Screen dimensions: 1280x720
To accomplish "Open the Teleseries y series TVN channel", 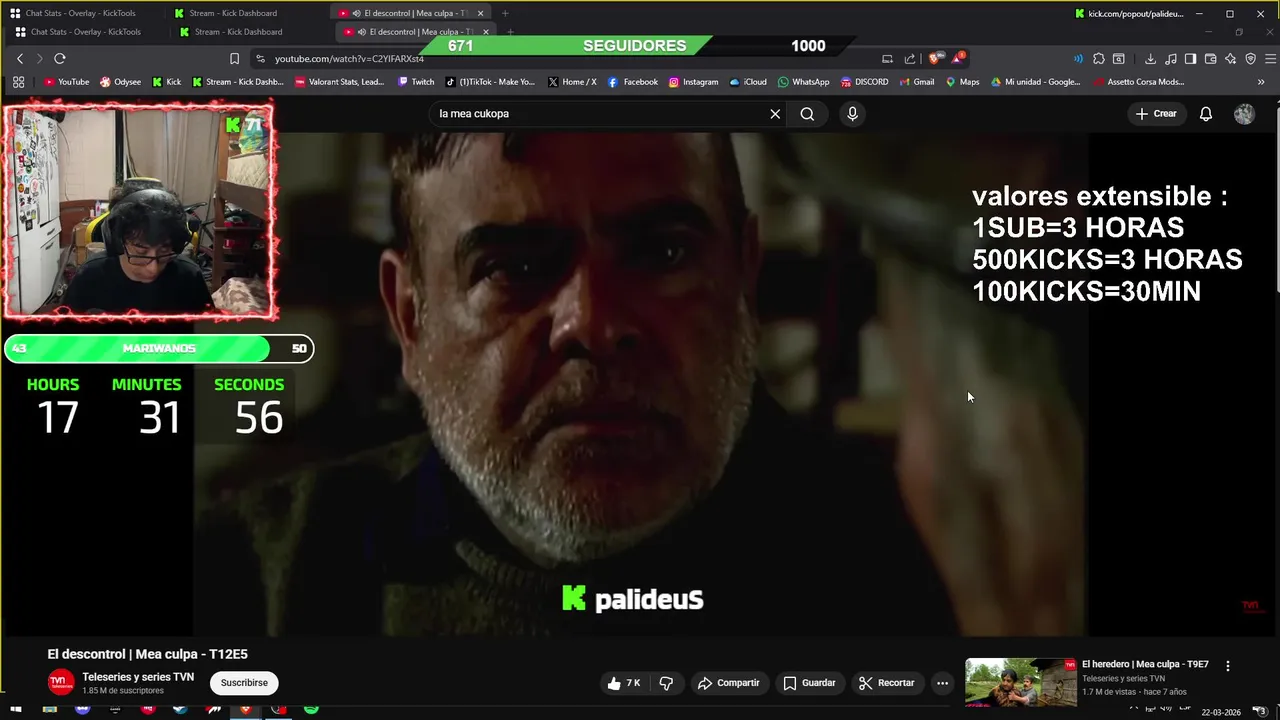I will coord(138,677).
